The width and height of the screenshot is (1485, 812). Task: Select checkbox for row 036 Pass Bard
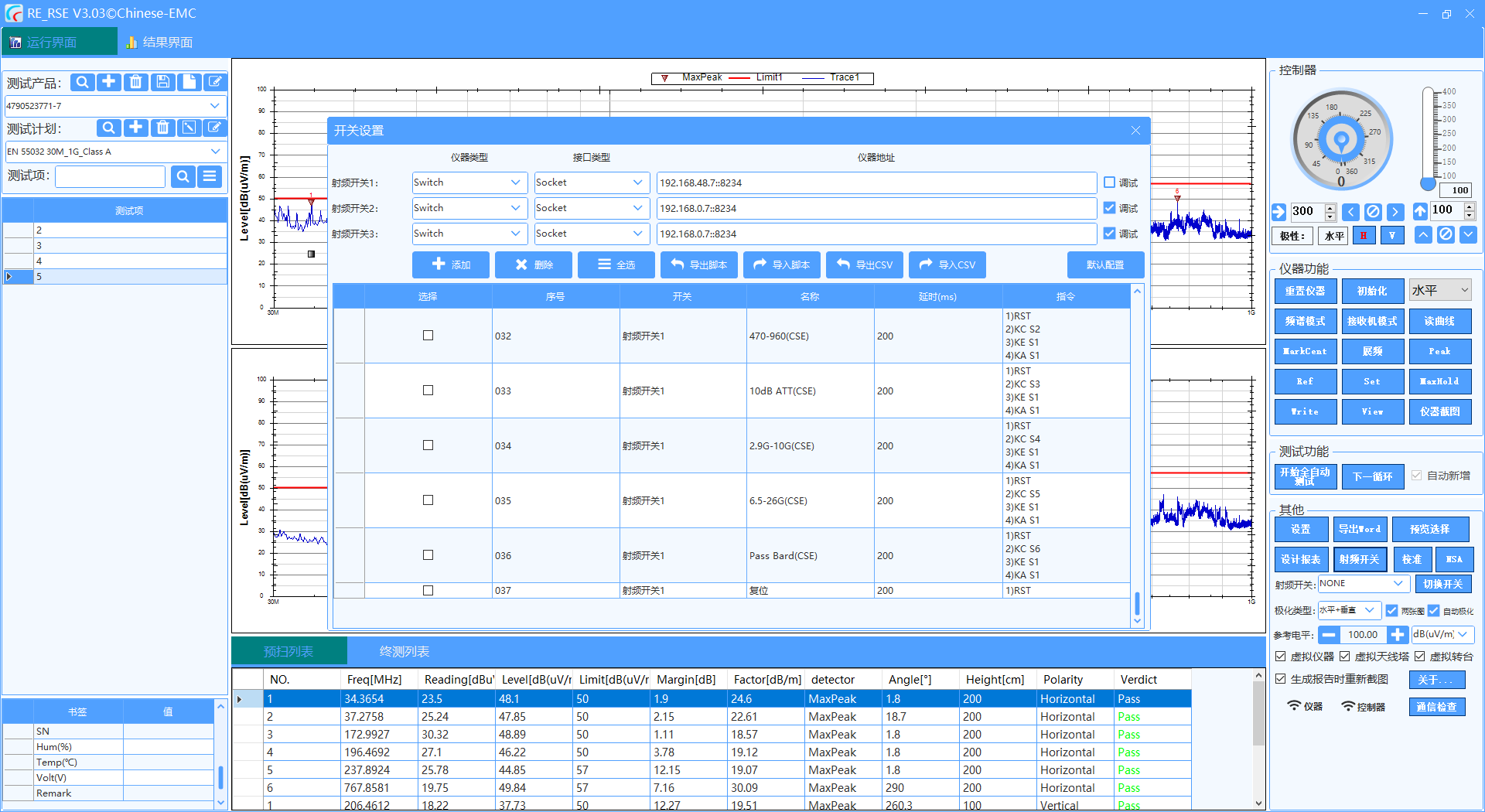click(x=428, y=555)
